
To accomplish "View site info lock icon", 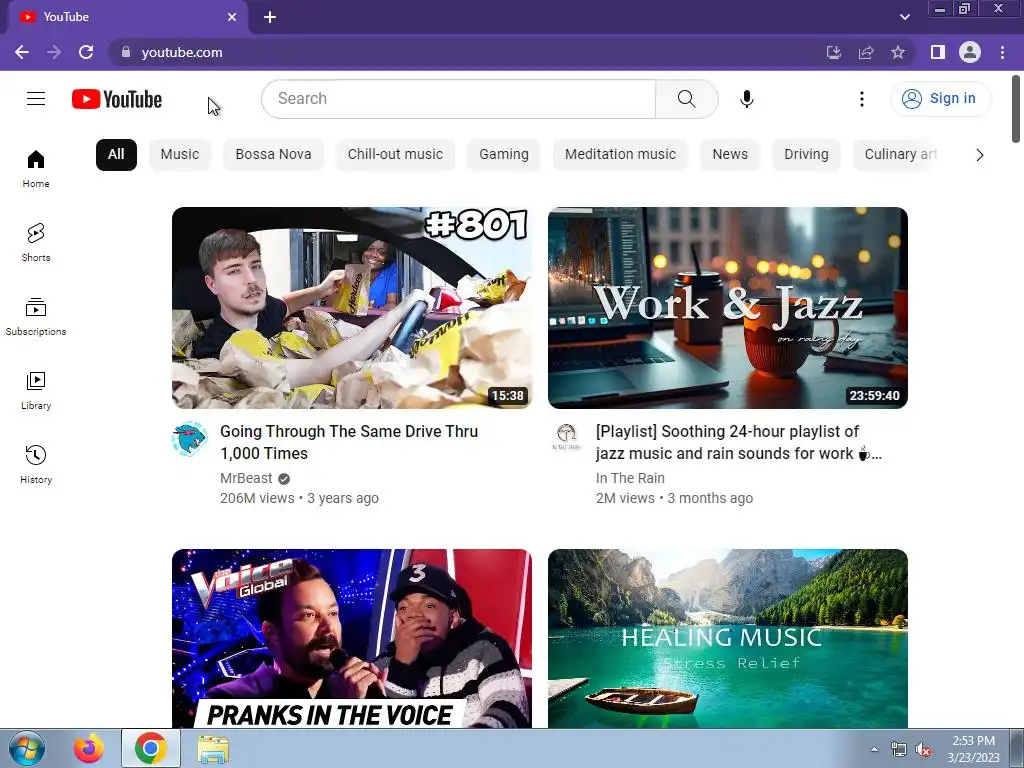I will point(126,52).
